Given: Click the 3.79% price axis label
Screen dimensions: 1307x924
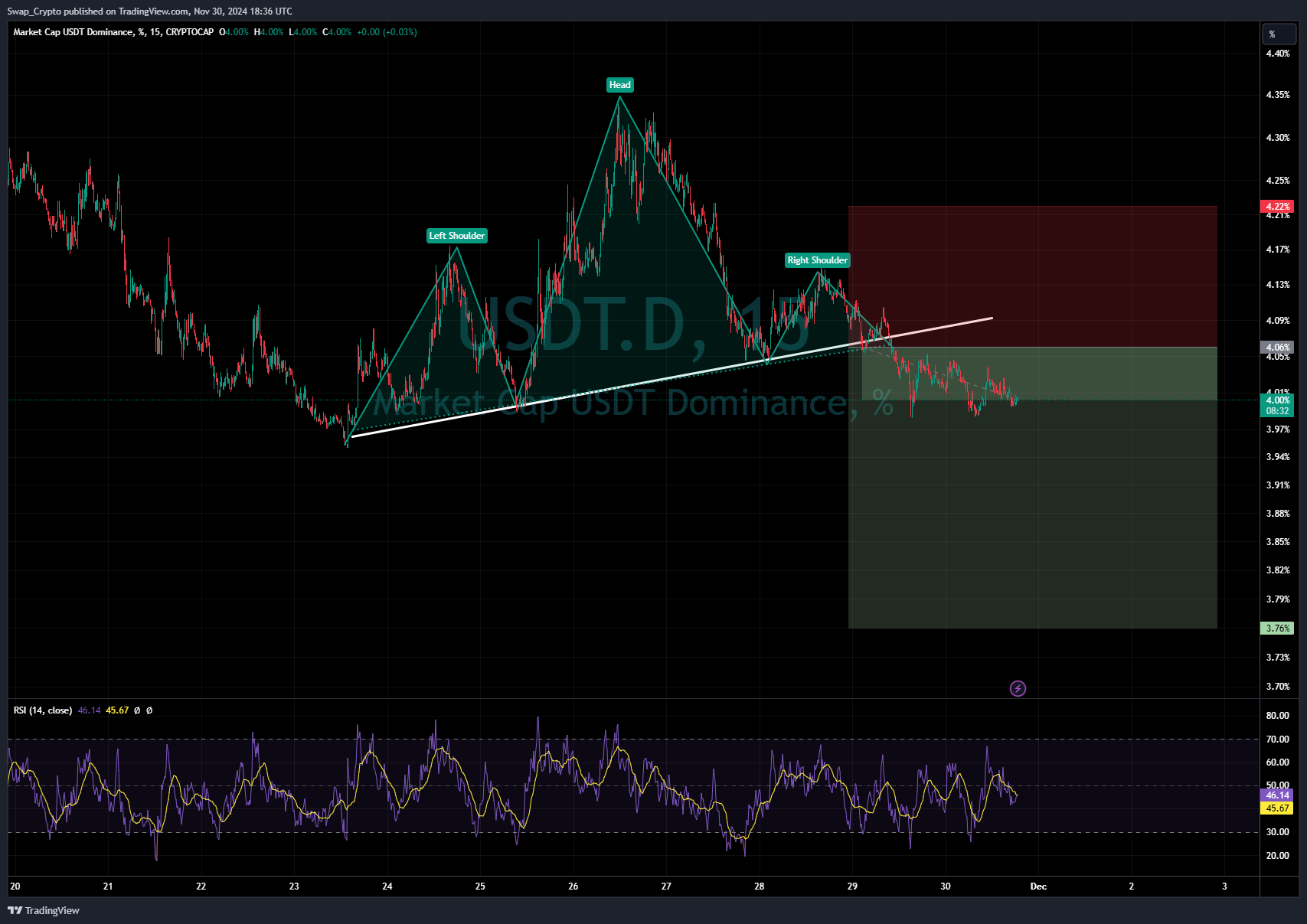Looking at the screenshot, I should [x=1278, y=599].
